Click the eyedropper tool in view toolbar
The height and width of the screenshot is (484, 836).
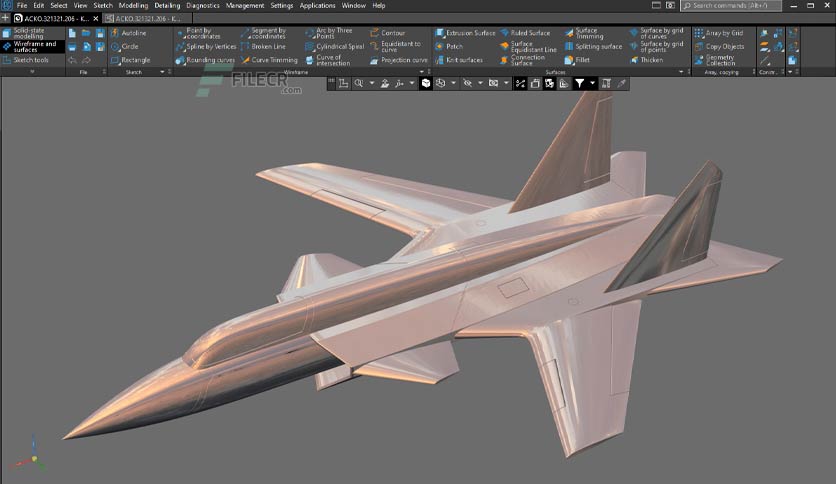click(621, 83)
